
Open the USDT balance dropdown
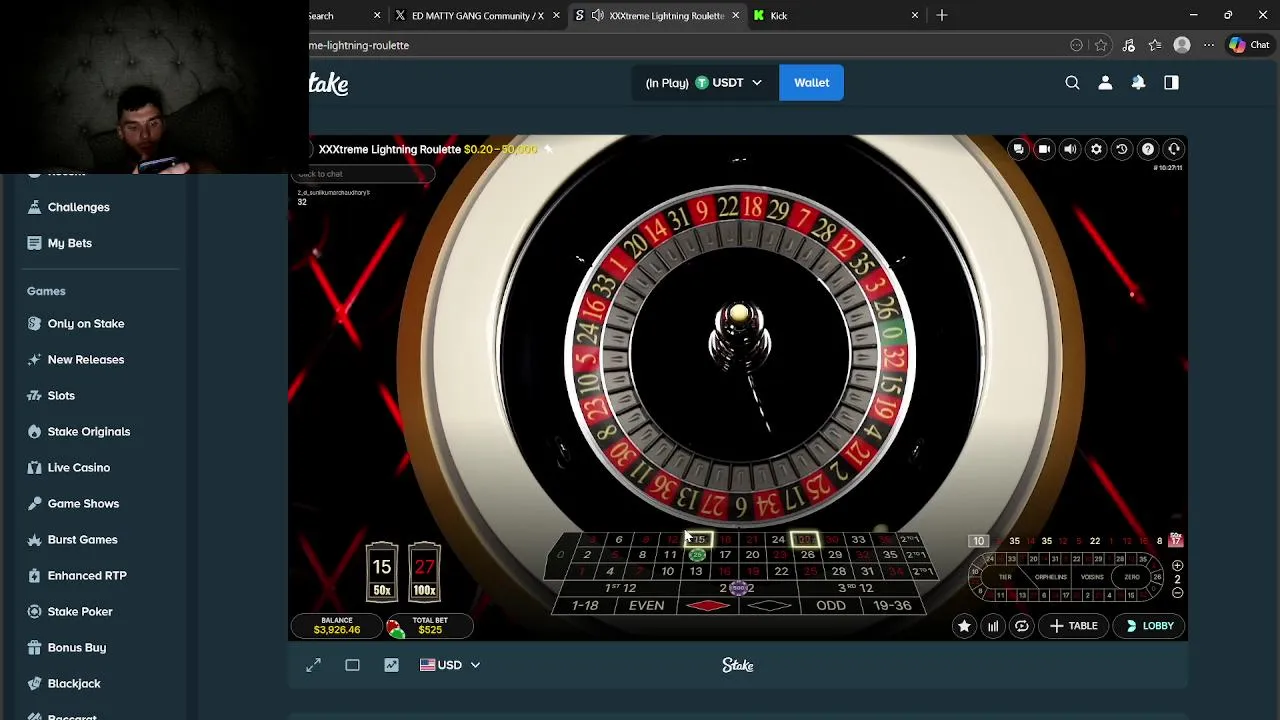[703, 83]
